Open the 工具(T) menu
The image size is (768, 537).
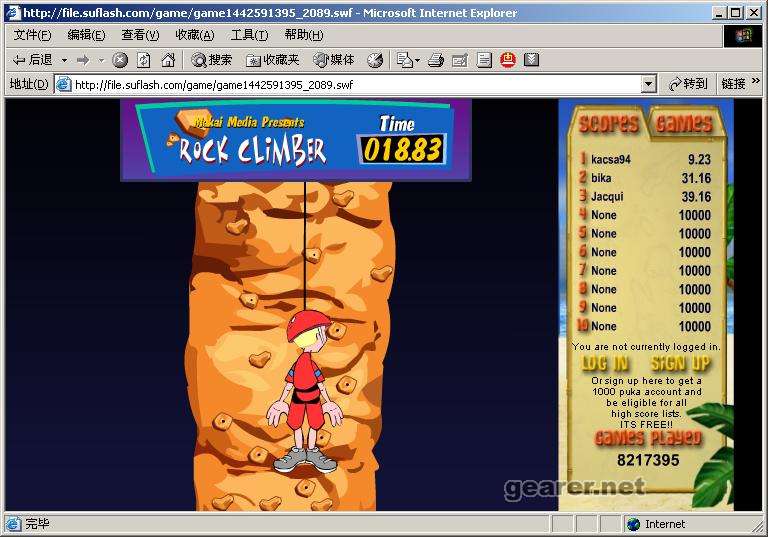pos(249,35)
